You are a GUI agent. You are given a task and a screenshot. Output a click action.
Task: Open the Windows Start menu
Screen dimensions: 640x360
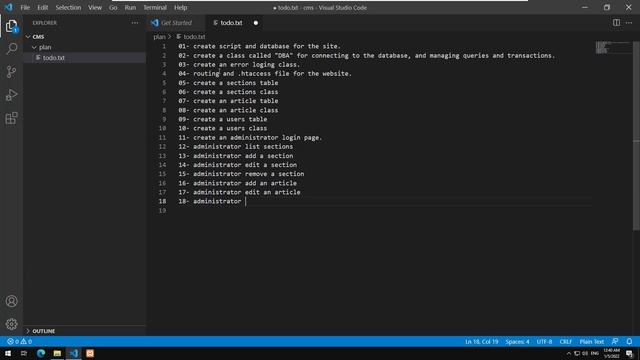[8, 353]
